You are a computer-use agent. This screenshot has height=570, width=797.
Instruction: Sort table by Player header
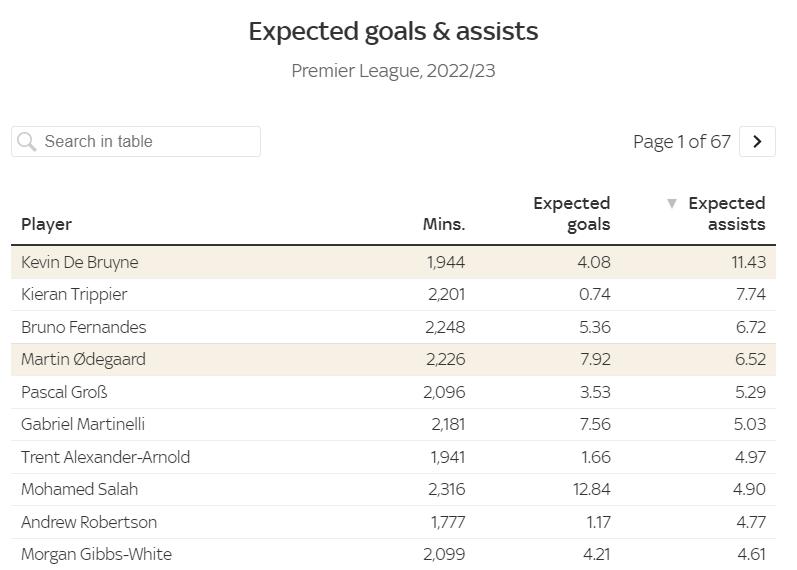point(47,224)
